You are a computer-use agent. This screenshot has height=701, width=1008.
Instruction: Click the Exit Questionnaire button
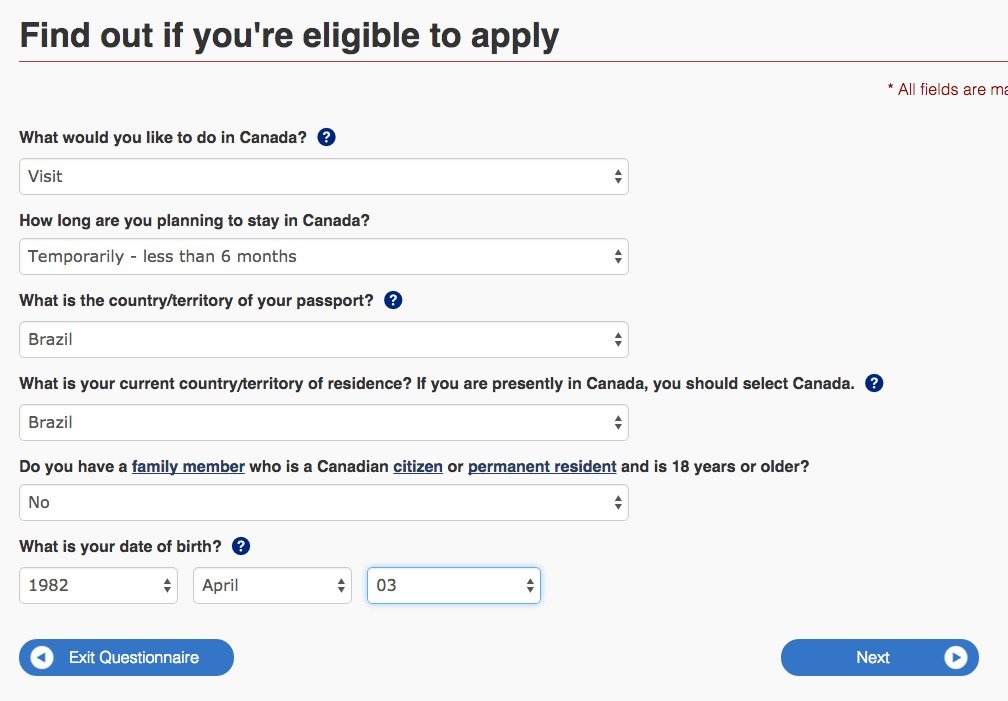[127, 657]
